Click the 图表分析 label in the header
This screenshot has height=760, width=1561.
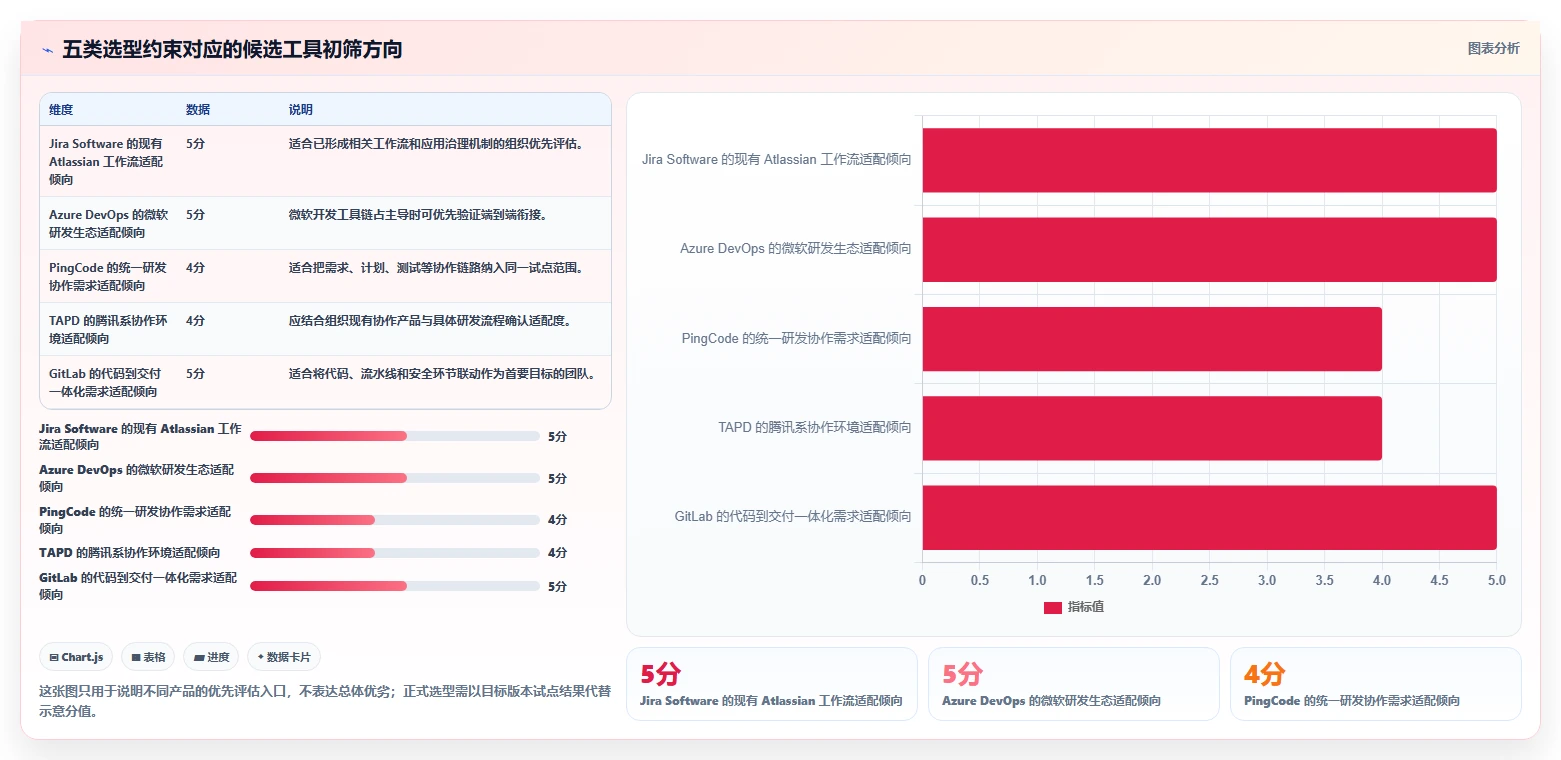[x=1493, y=48]
